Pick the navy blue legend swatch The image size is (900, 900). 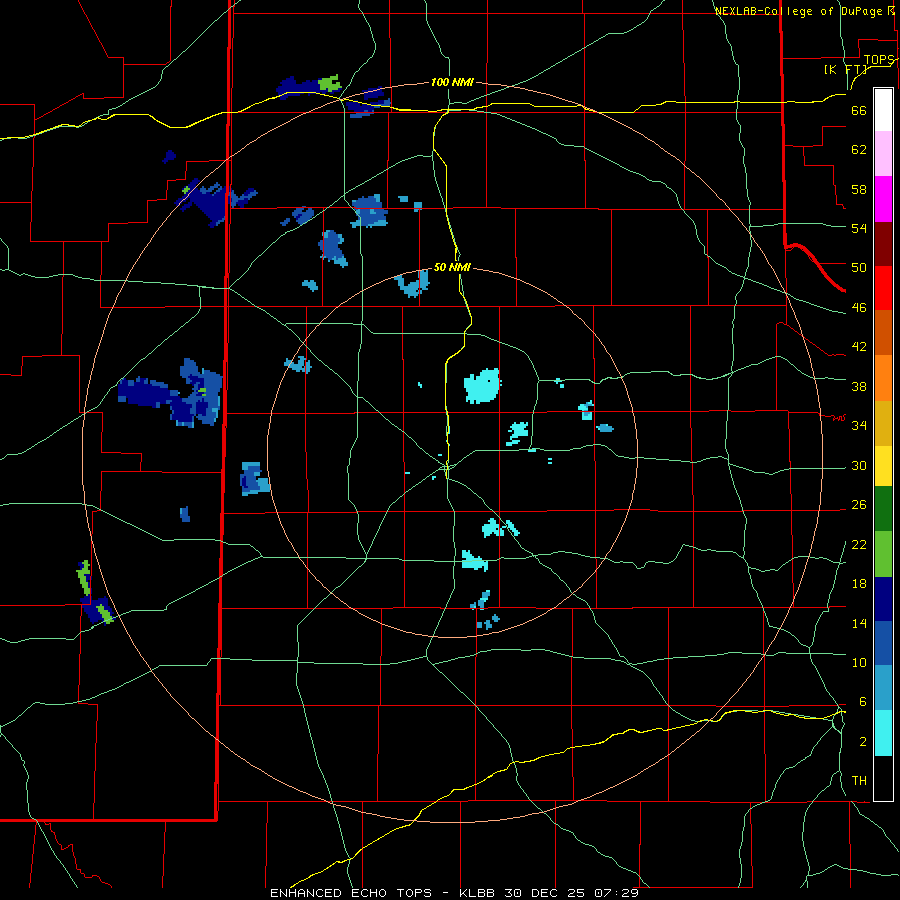coord(883,599)
